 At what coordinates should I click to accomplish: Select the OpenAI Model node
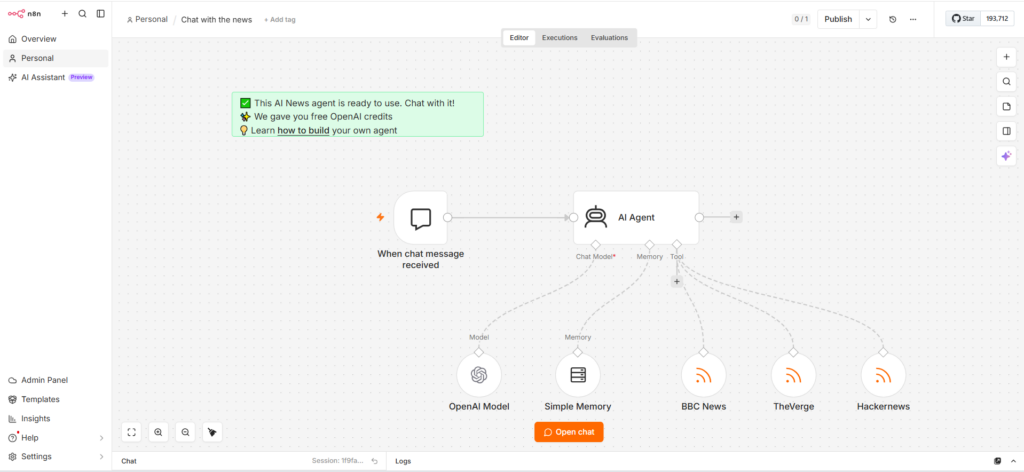(x=479, y=375)
